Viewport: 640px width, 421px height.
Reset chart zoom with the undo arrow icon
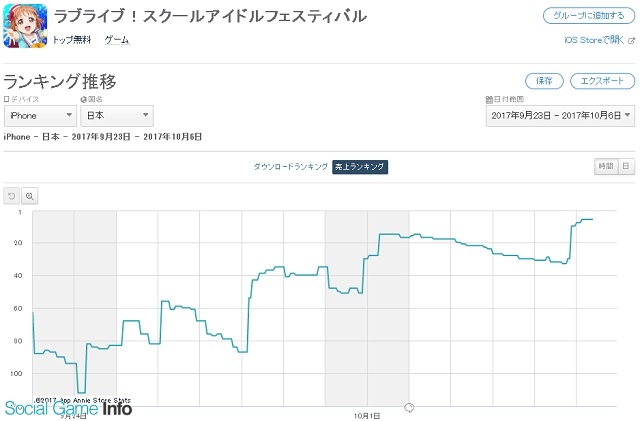coord(11,196)
